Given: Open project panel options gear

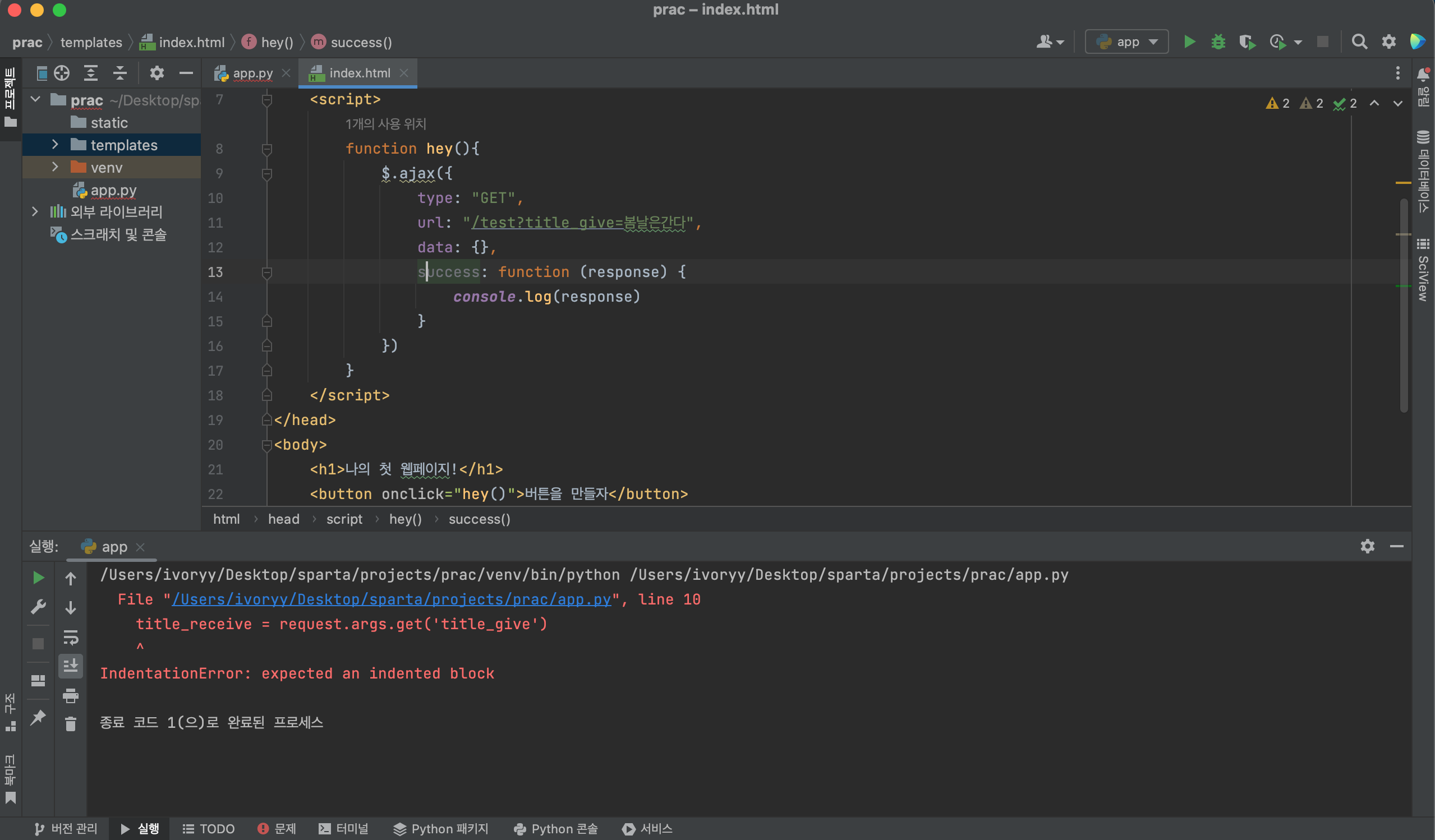Looking at the screenshot, I should tap(157, 73).
